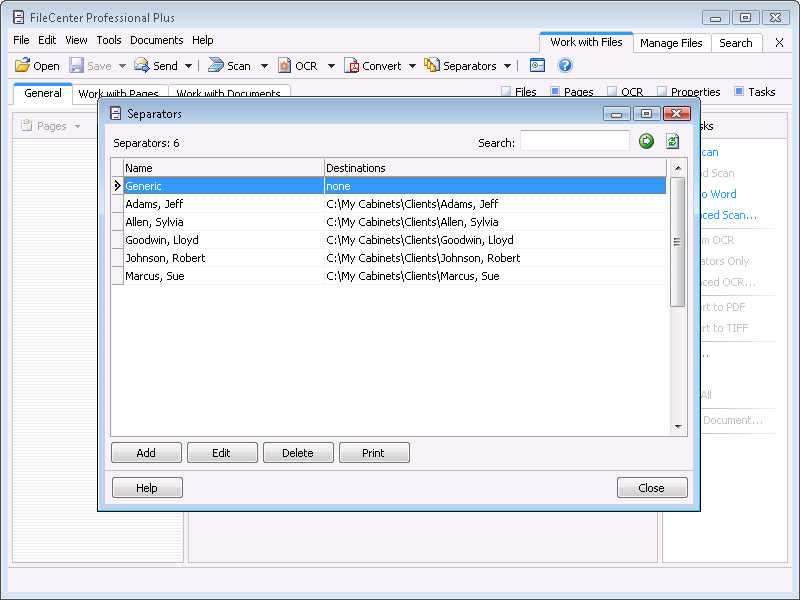Open the Documents menu
800x600 pixels.
[156, 40]
